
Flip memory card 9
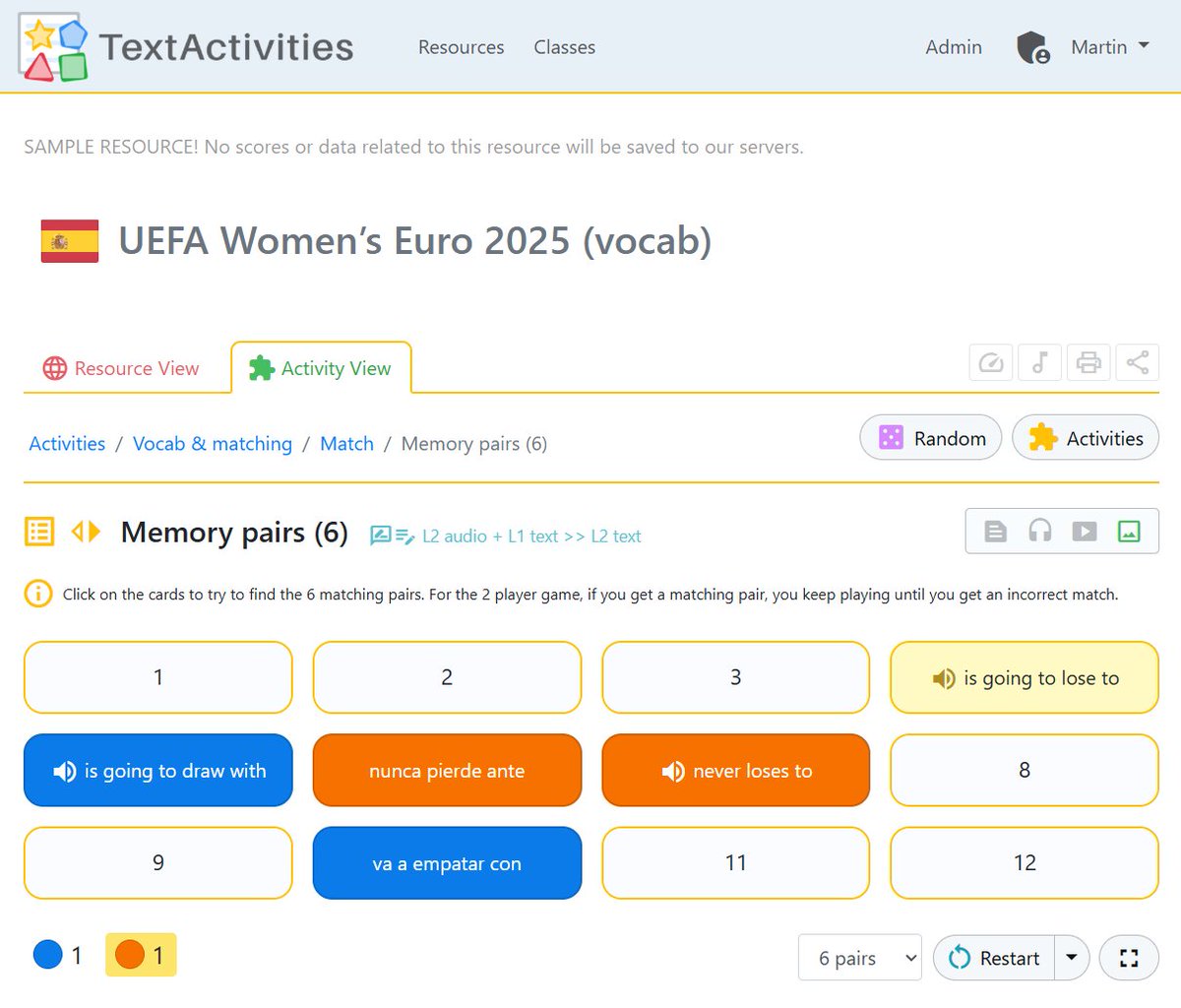[158, 863]
